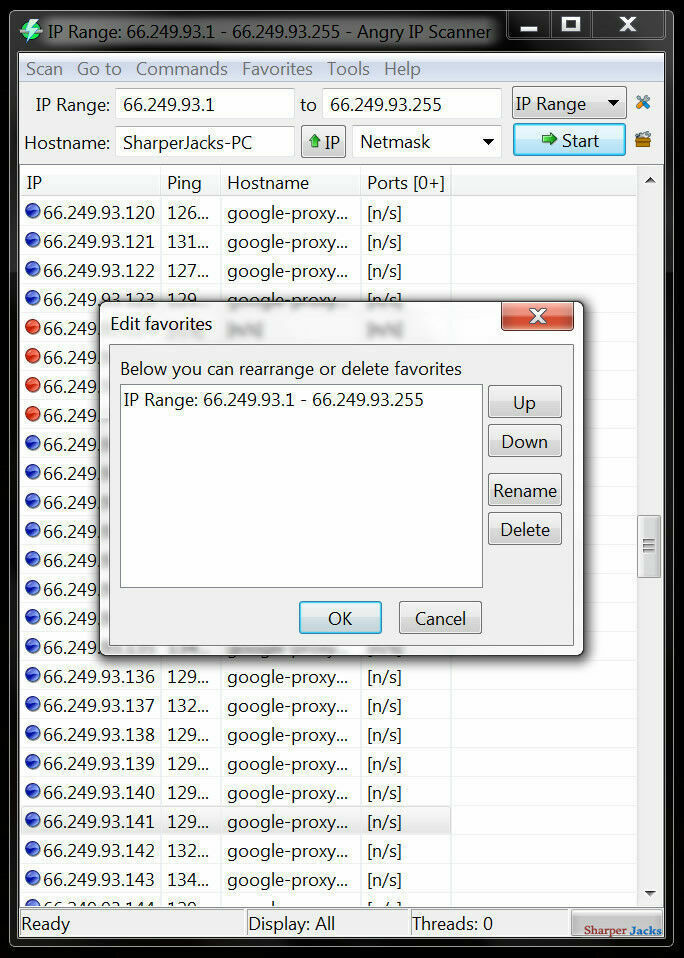
Task: Click blue status icon for 66.249.93.143
Action: tap(32, 878)
